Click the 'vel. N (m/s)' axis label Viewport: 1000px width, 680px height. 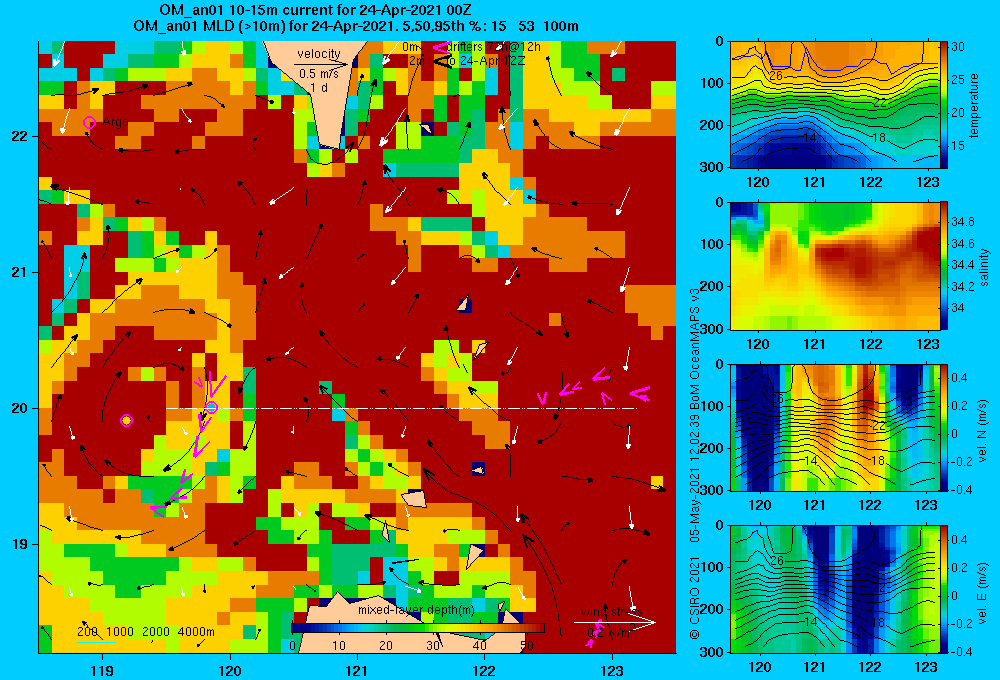(983, 431)
